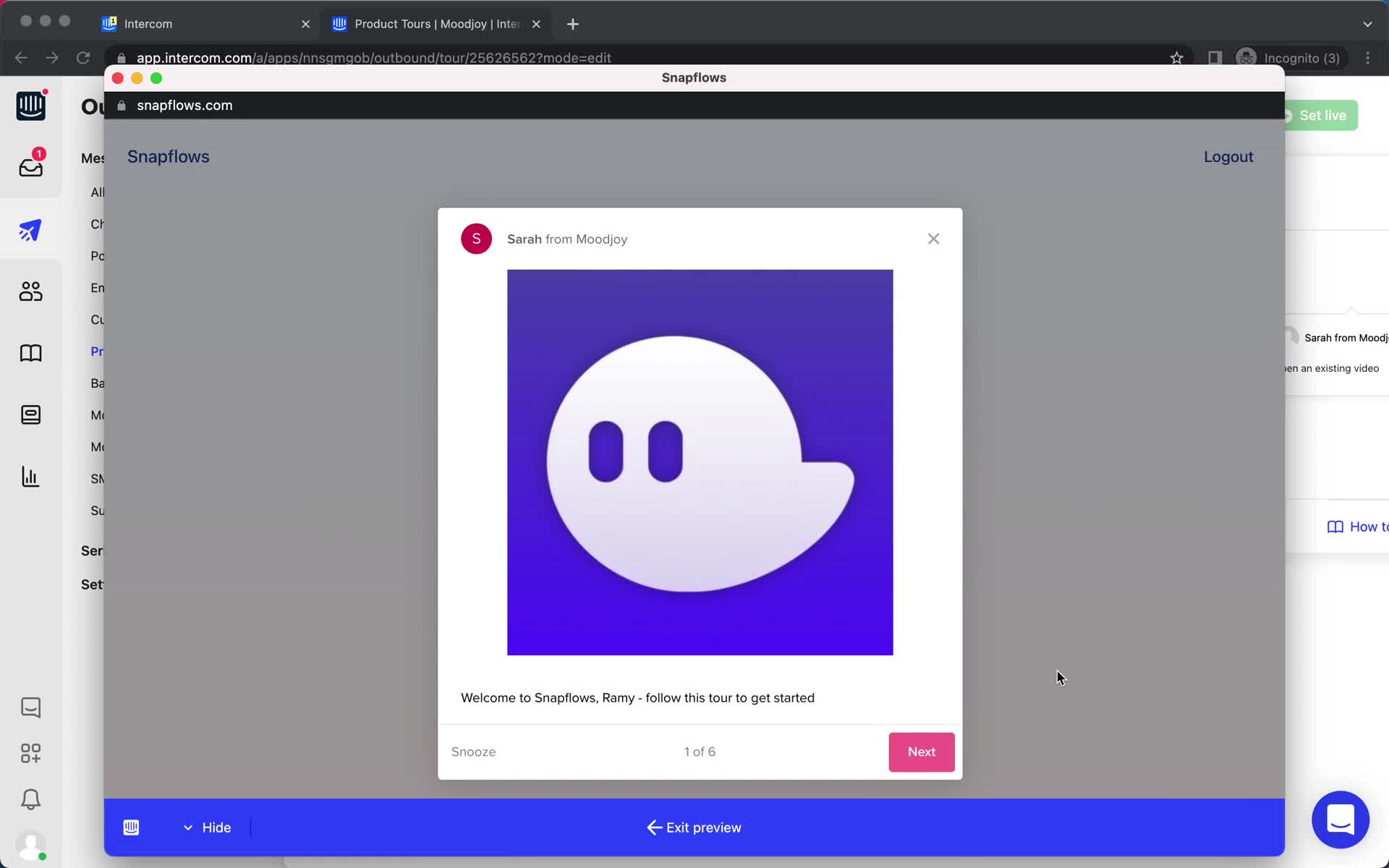
Task: Open the Contacts panel icon
Action: (x=30, y=291)
